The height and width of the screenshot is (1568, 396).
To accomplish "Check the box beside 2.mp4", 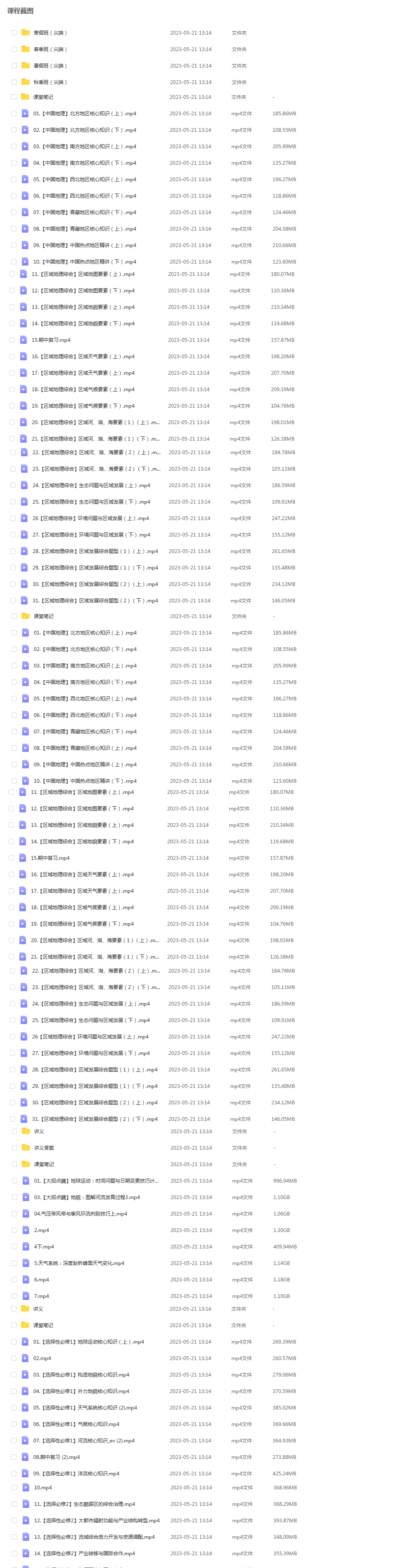I will coord(14,1230).
